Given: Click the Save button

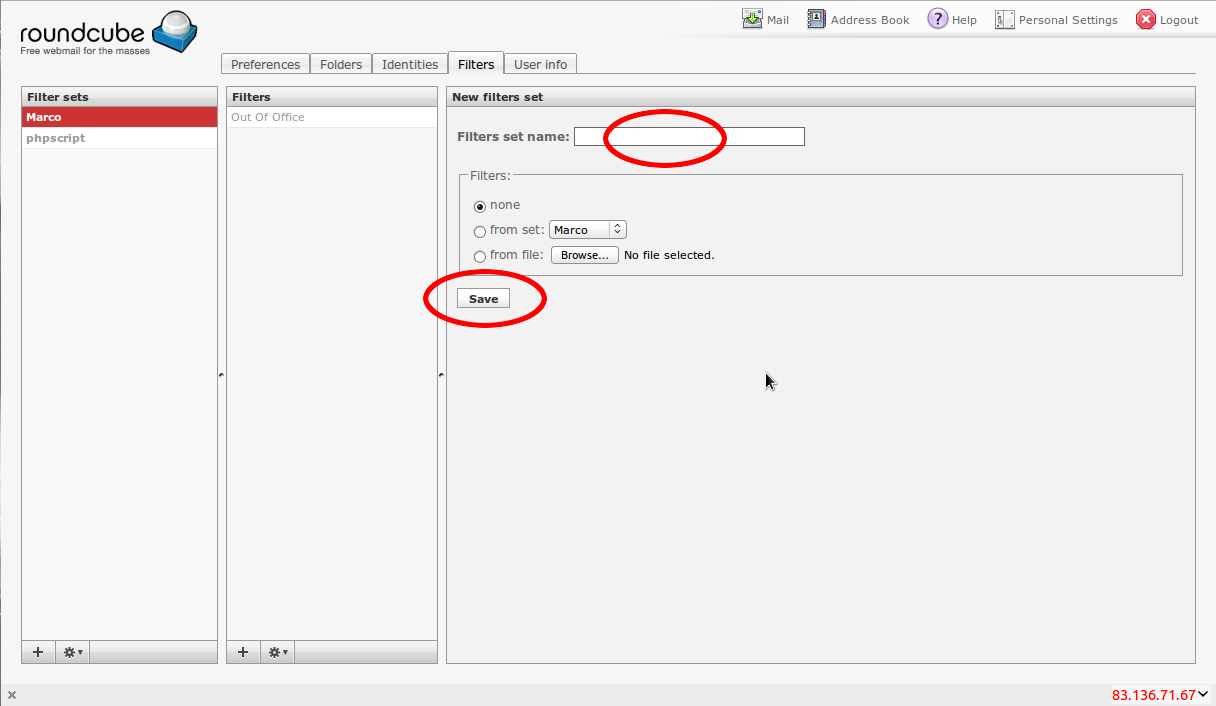Looking at the screenshot, I should [x=483, y=299].
